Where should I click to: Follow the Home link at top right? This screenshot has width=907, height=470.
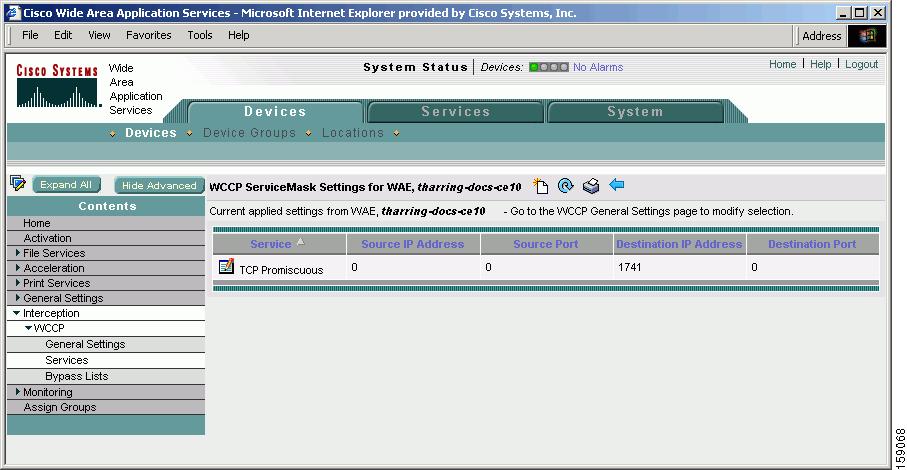[783, 64]
